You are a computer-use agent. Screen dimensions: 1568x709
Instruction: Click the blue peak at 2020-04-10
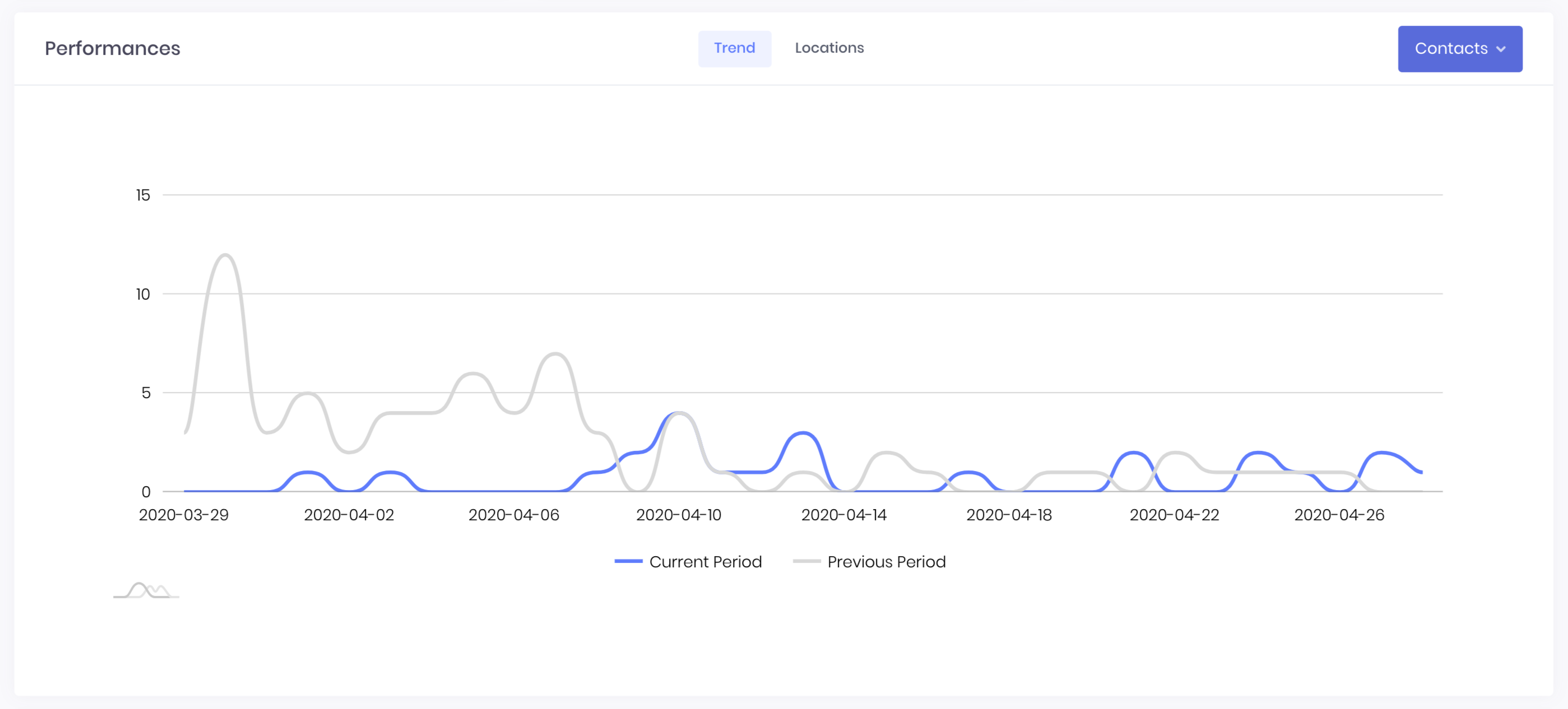tap(678, 413)
